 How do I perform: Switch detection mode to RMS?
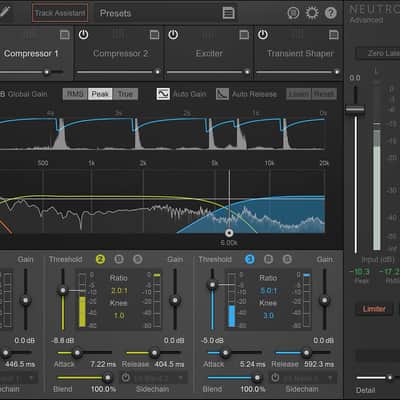click(x=75, y=94)
